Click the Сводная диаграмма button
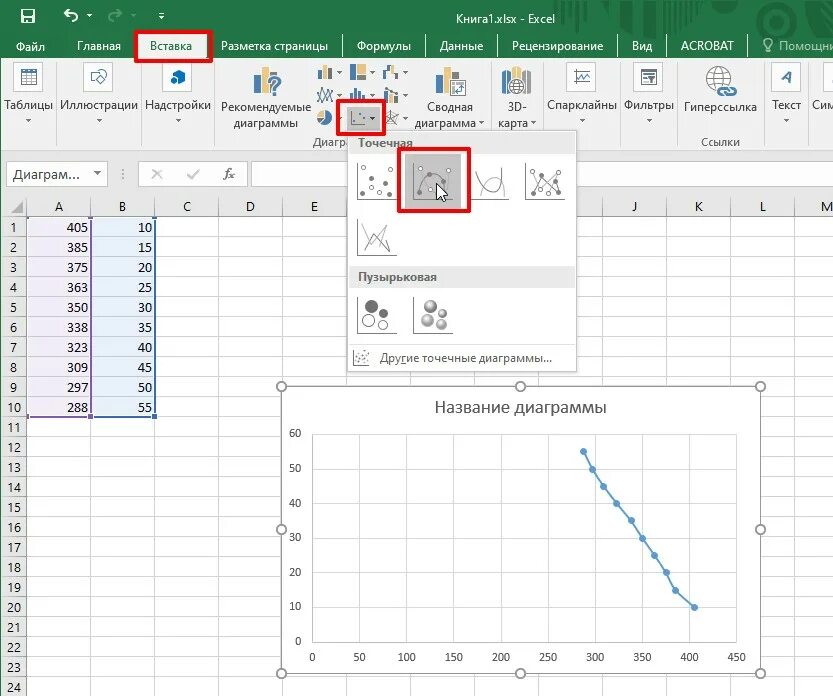Viewport: 833px width, 696px height. coord(449,97)
